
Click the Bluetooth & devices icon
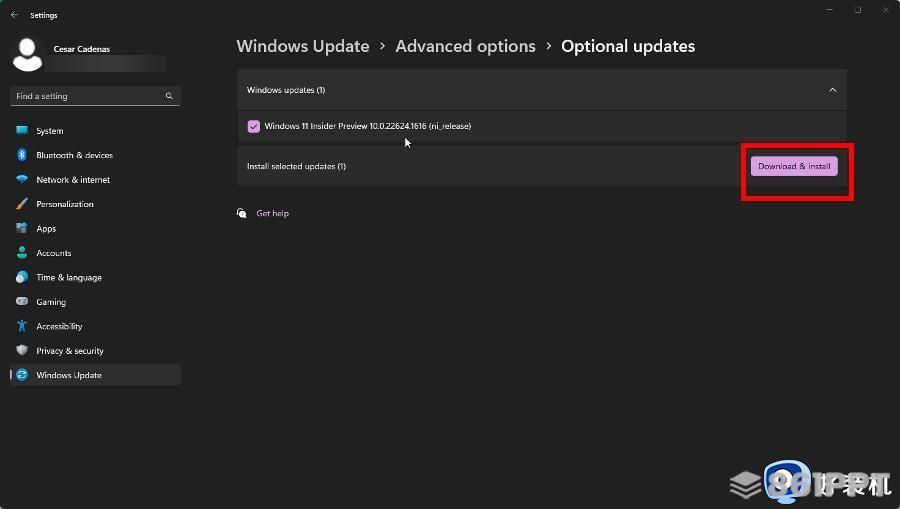tap(22, 155)
